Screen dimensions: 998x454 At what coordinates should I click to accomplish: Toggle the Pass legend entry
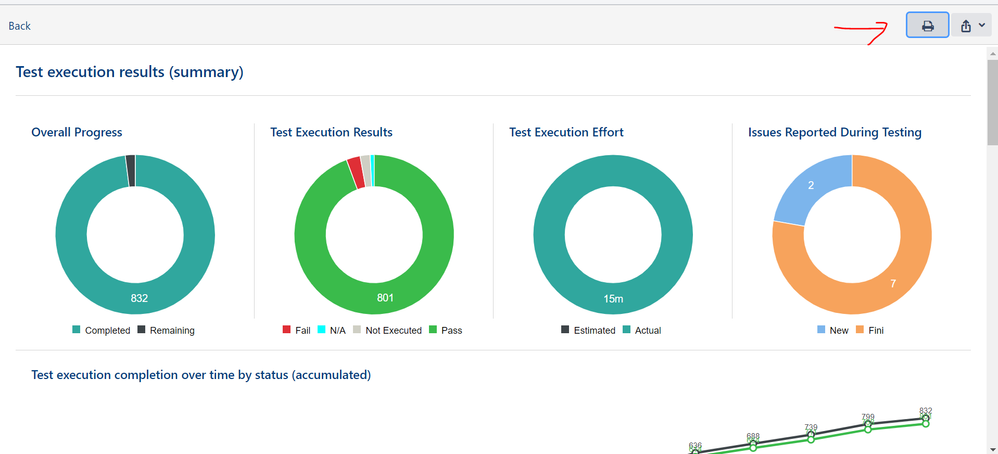[445, 330]
